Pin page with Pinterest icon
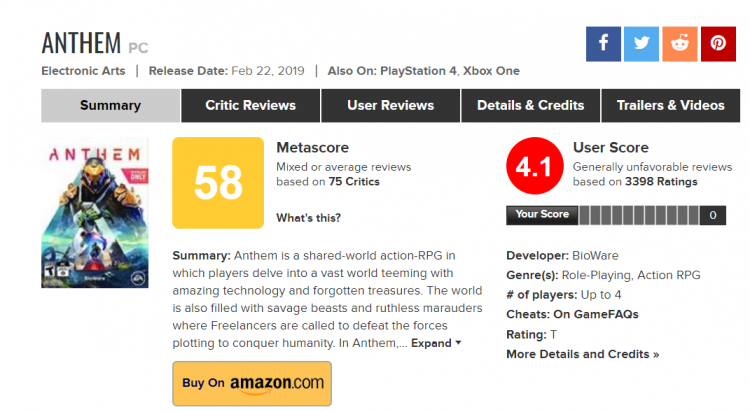The height and width of the screenshot is (412, 750). (x=717, y=43)
